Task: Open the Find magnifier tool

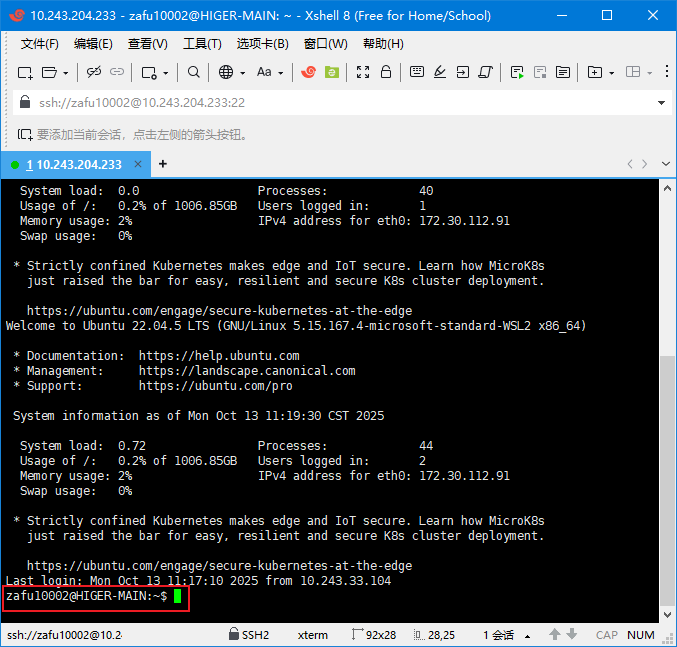Action: (193, 72)
